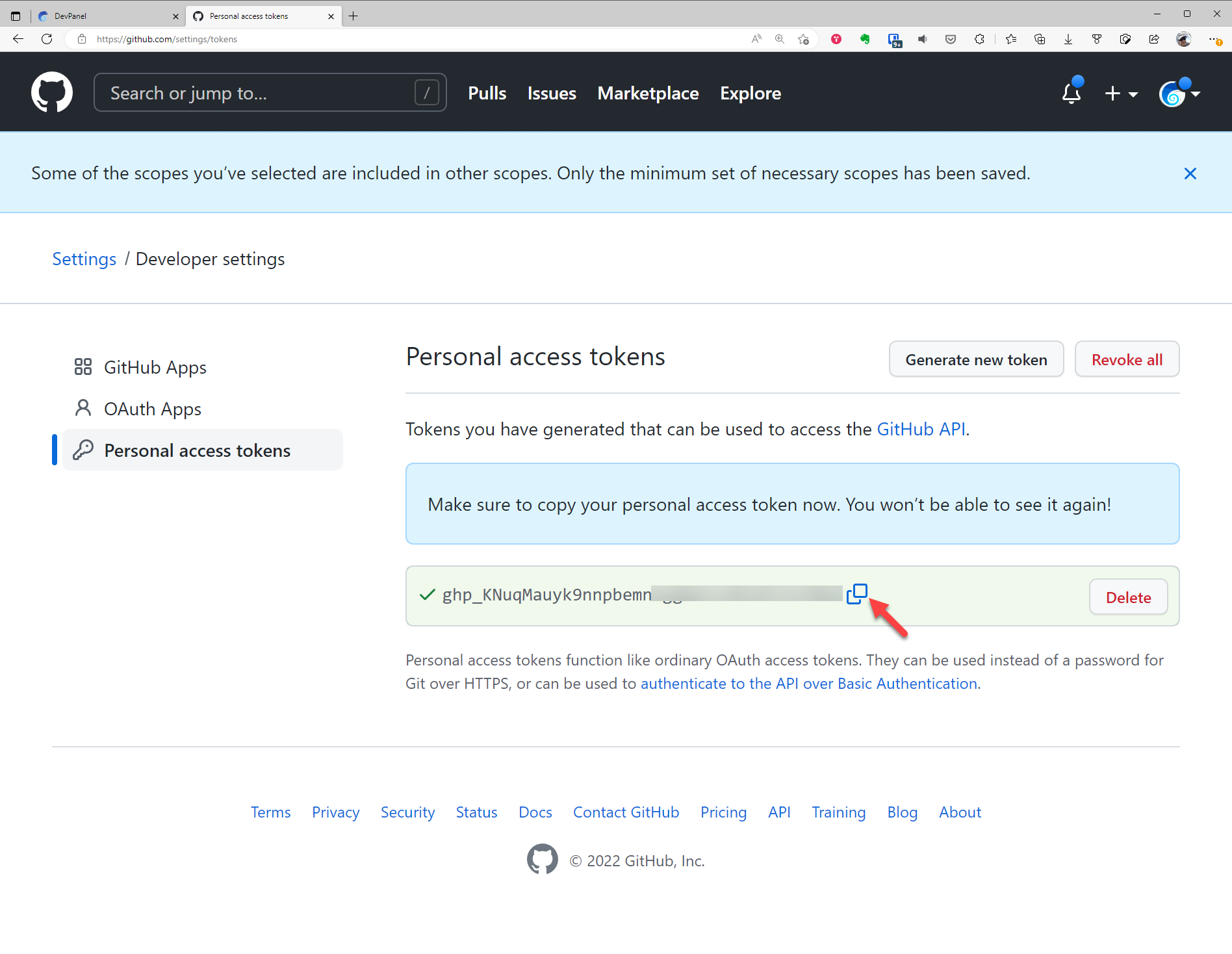Open browser downloads icon
This screenshot has height=954, width=1232.
1068,39
